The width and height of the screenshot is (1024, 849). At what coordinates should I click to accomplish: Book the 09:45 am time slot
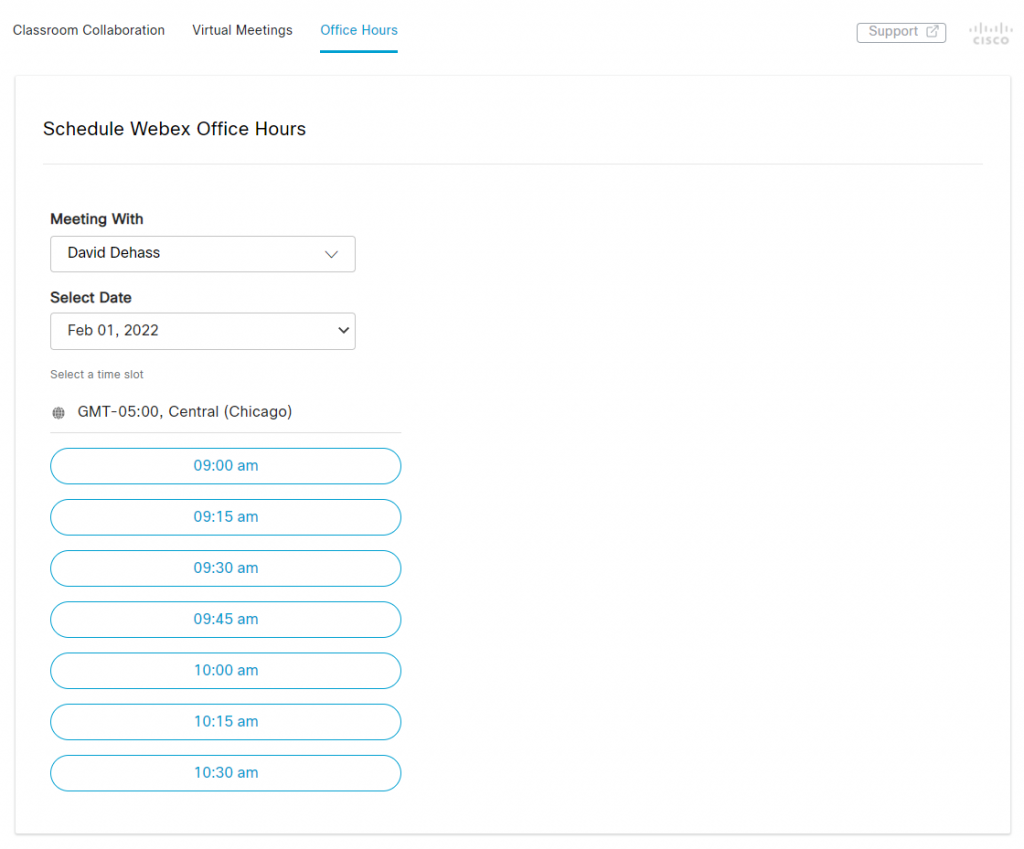click(x=225, y=619)
